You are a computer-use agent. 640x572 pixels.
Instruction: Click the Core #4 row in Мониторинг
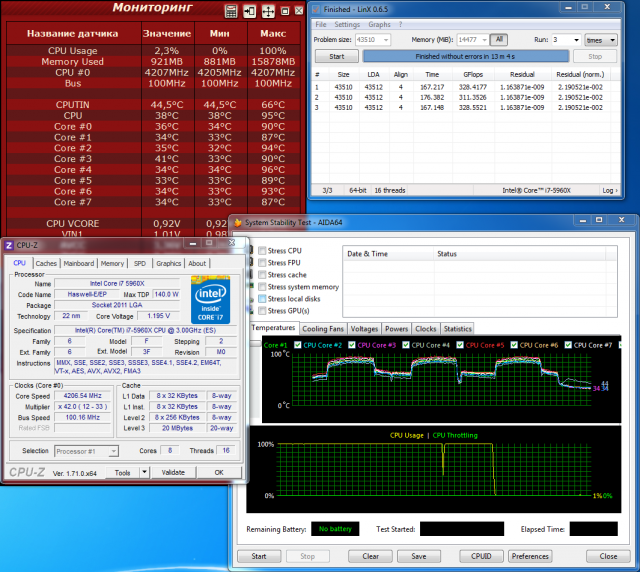pyautogui.click(x=153, y=170)
